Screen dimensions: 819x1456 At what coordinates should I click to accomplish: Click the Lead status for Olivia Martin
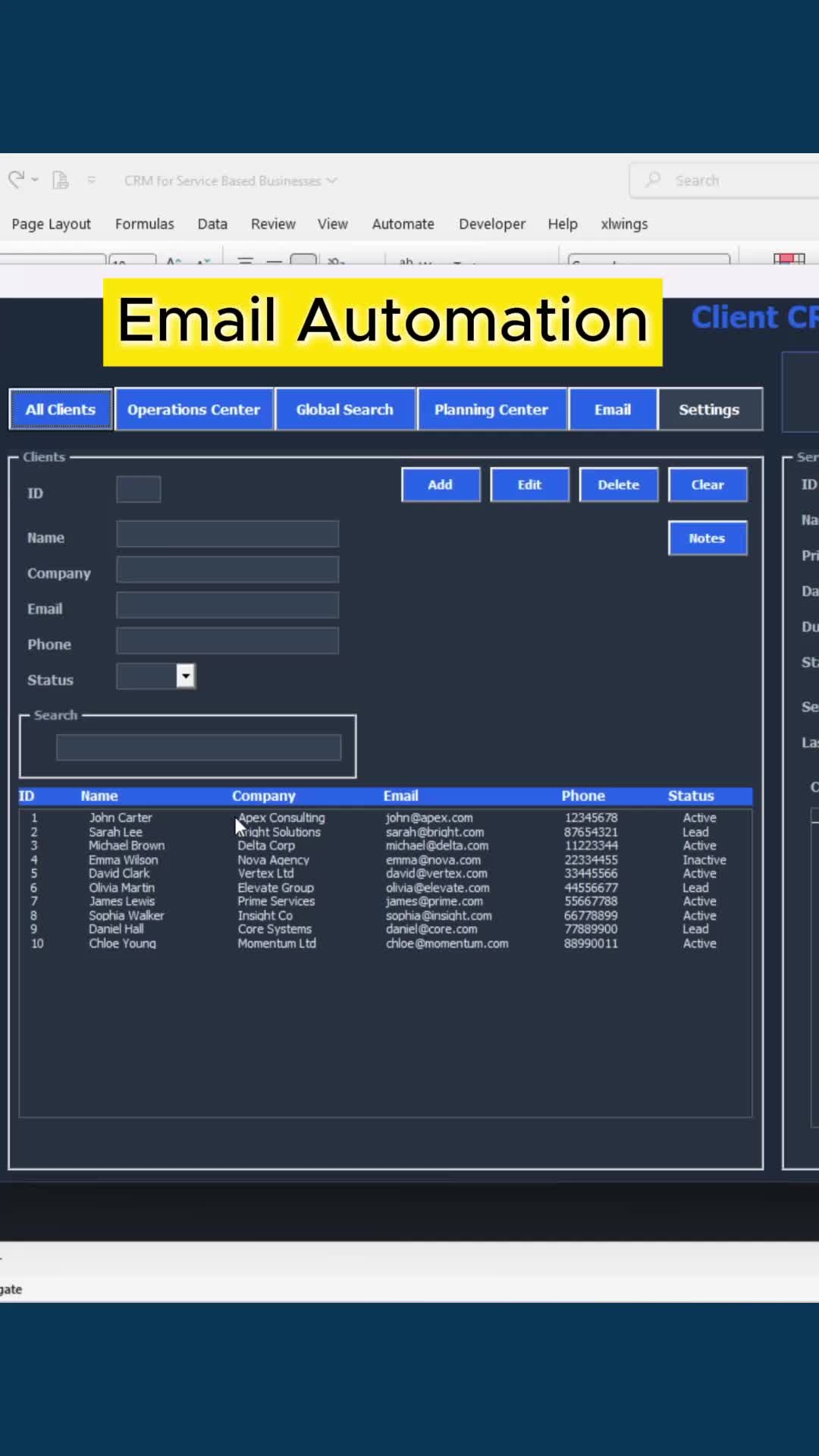695,887
